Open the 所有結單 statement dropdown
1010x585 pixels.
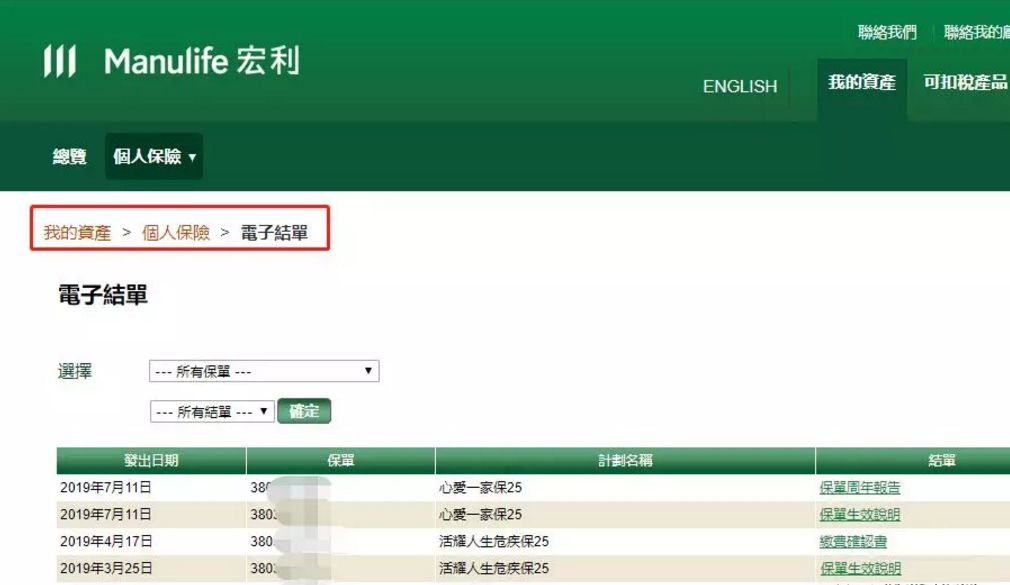tap(212, 411)
